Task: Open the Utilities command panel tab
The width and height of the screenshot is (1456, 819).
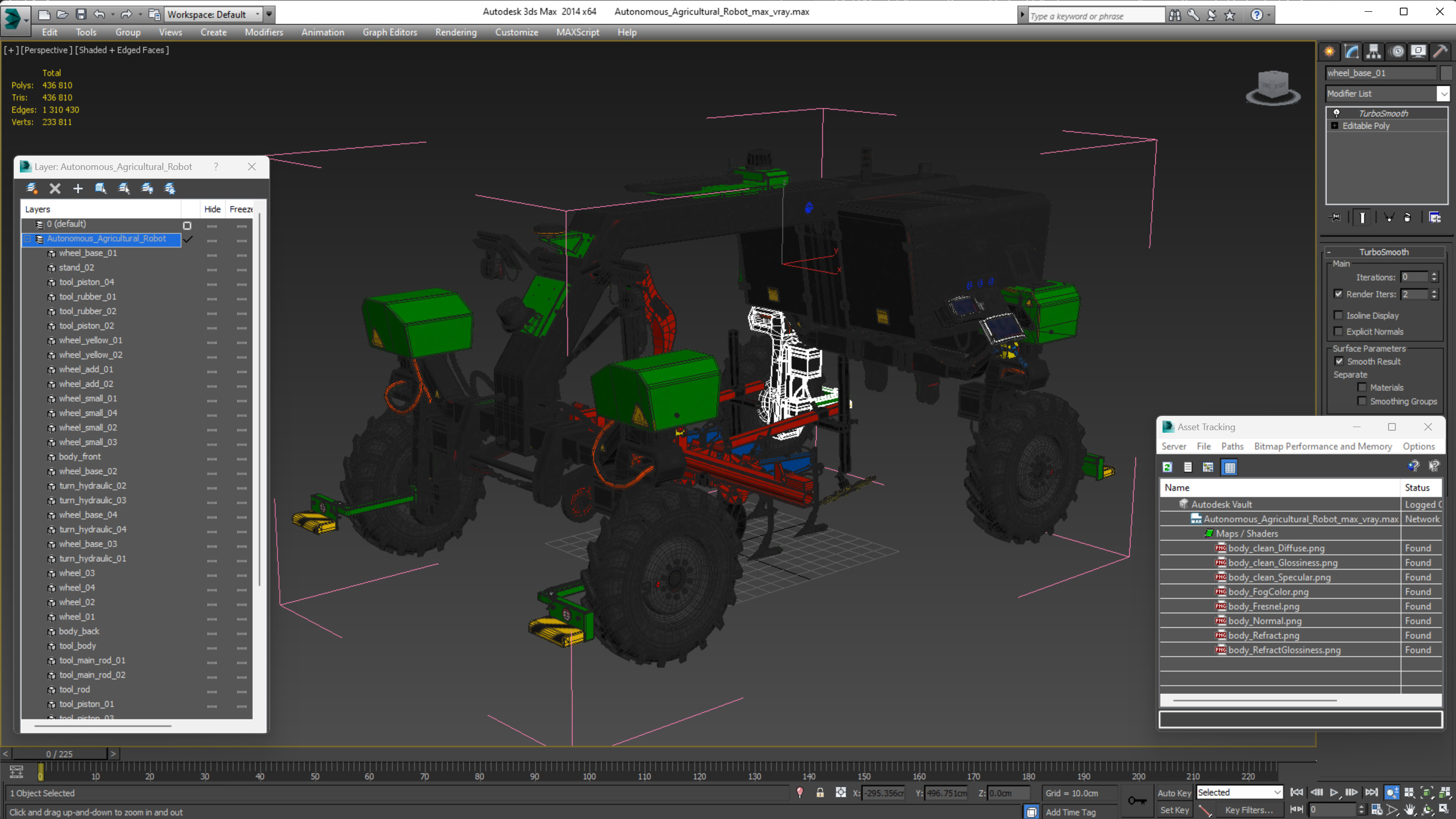Action: [x=1440, y=52]
